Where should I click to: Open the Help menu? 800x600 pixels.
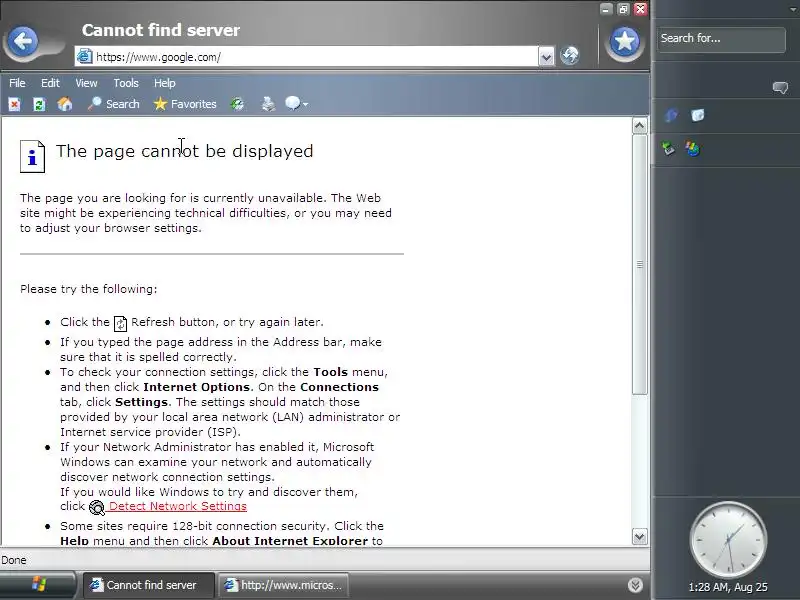tap(164, 83)
